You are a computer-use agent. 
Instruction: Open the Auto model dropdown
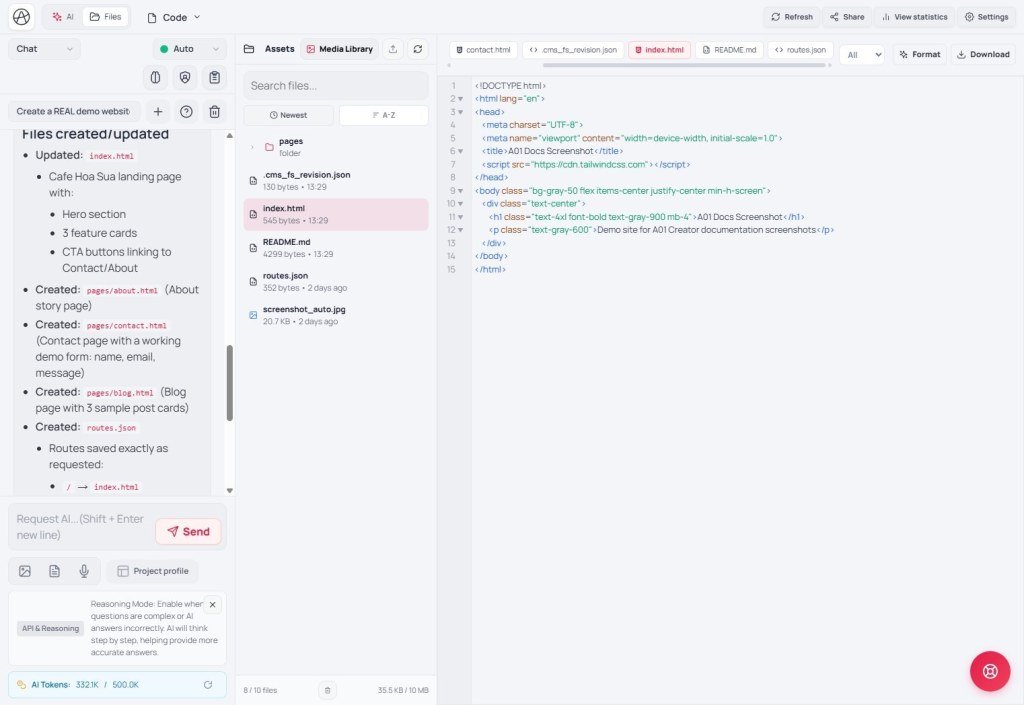click(189, 49)
